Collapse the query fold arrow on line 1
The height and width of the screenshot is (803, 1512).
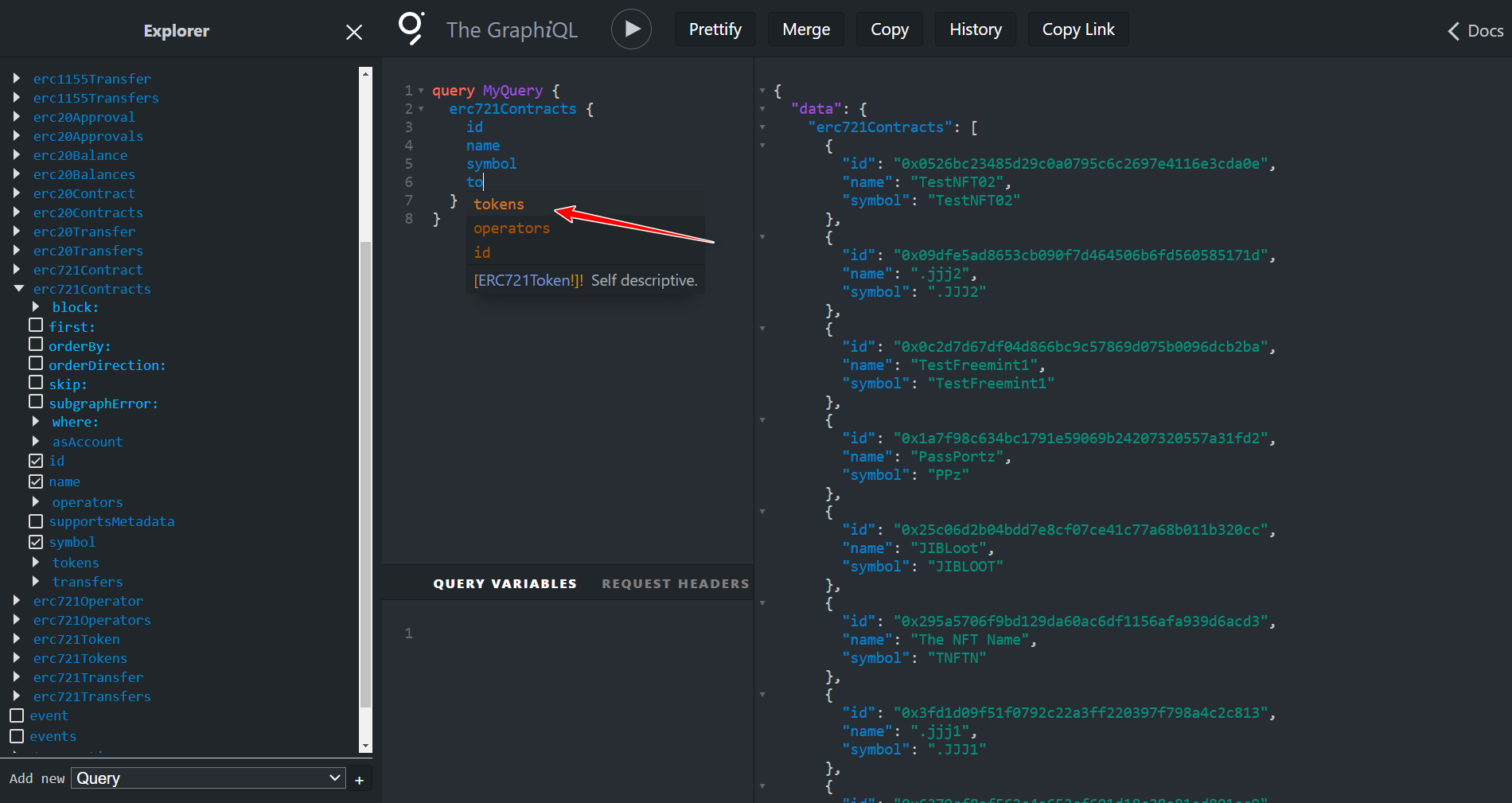pos(421,91)
